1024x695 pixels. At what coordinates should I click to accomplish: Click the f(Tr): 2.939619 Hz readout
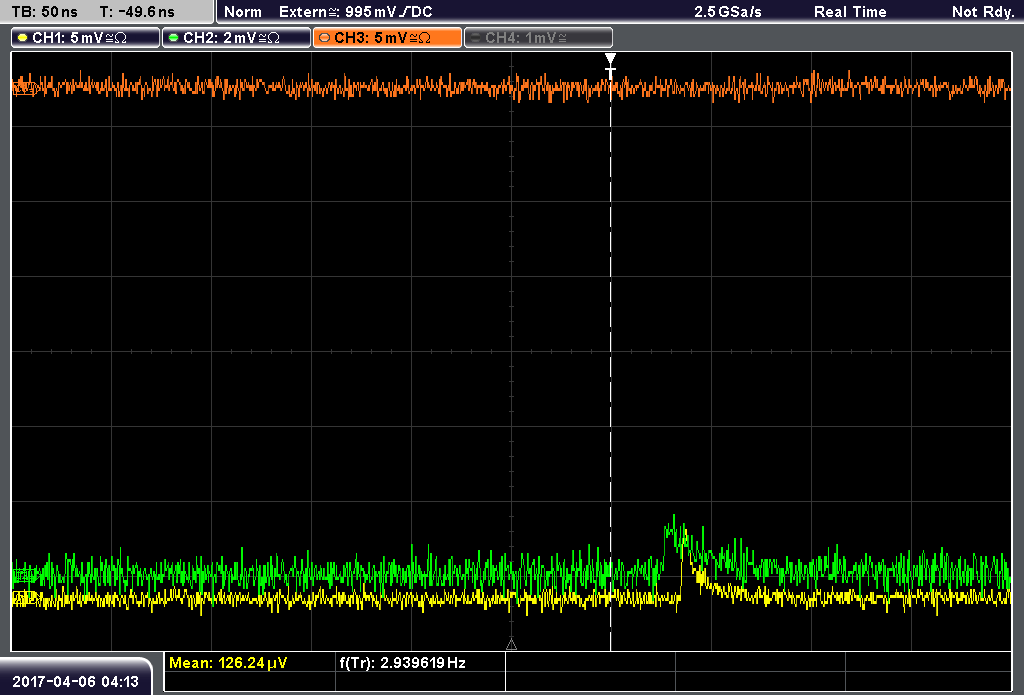(x=402, y=663)
